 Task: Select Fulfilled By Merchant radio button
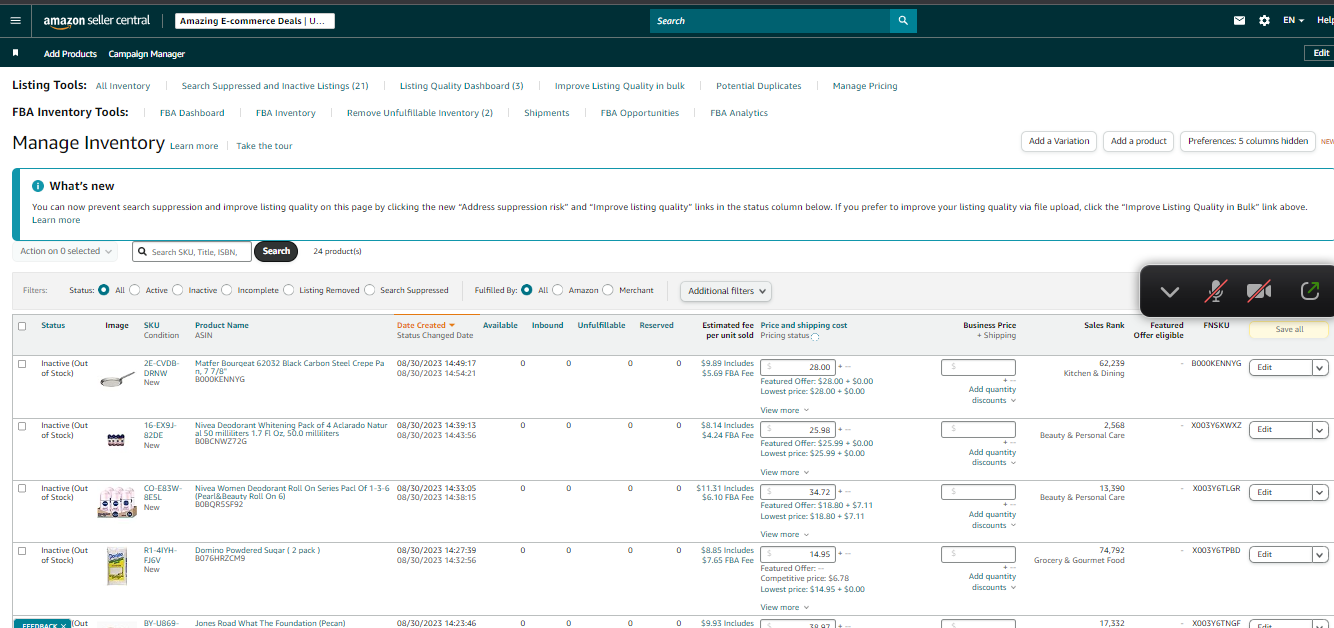pos(609,290)
